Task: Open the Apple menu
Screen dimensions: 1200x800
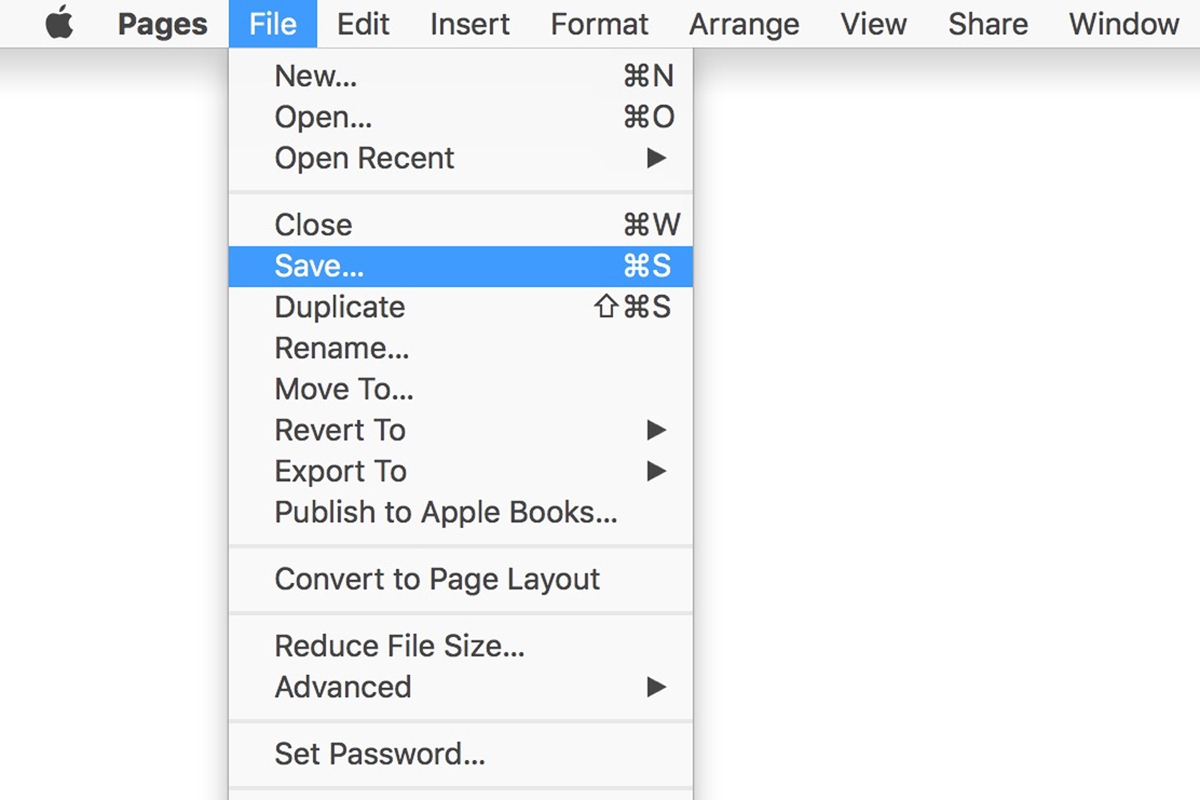Action: coord(60,24)
